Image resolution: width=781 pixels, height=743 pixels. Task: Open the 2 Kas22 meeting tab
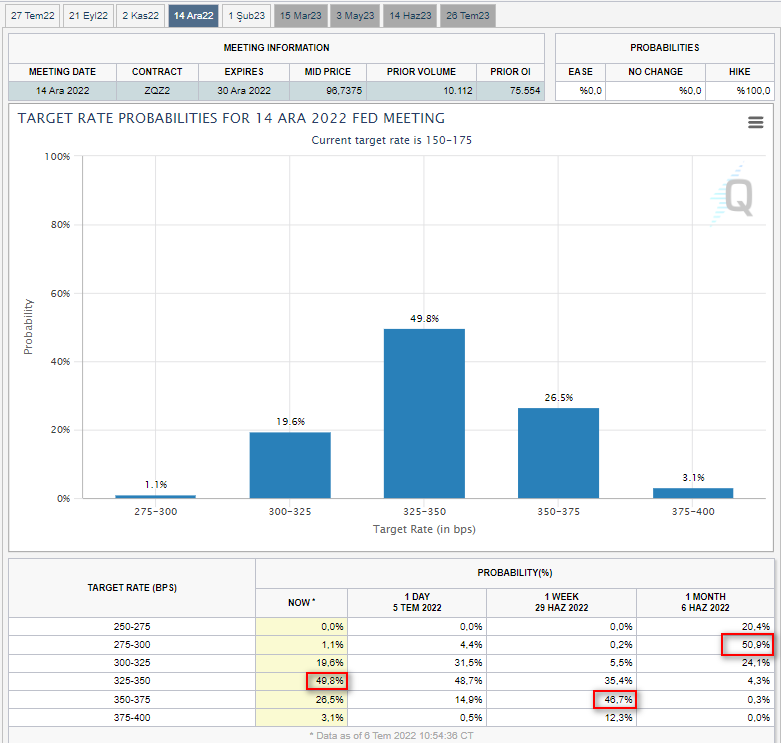coord(140,15)
